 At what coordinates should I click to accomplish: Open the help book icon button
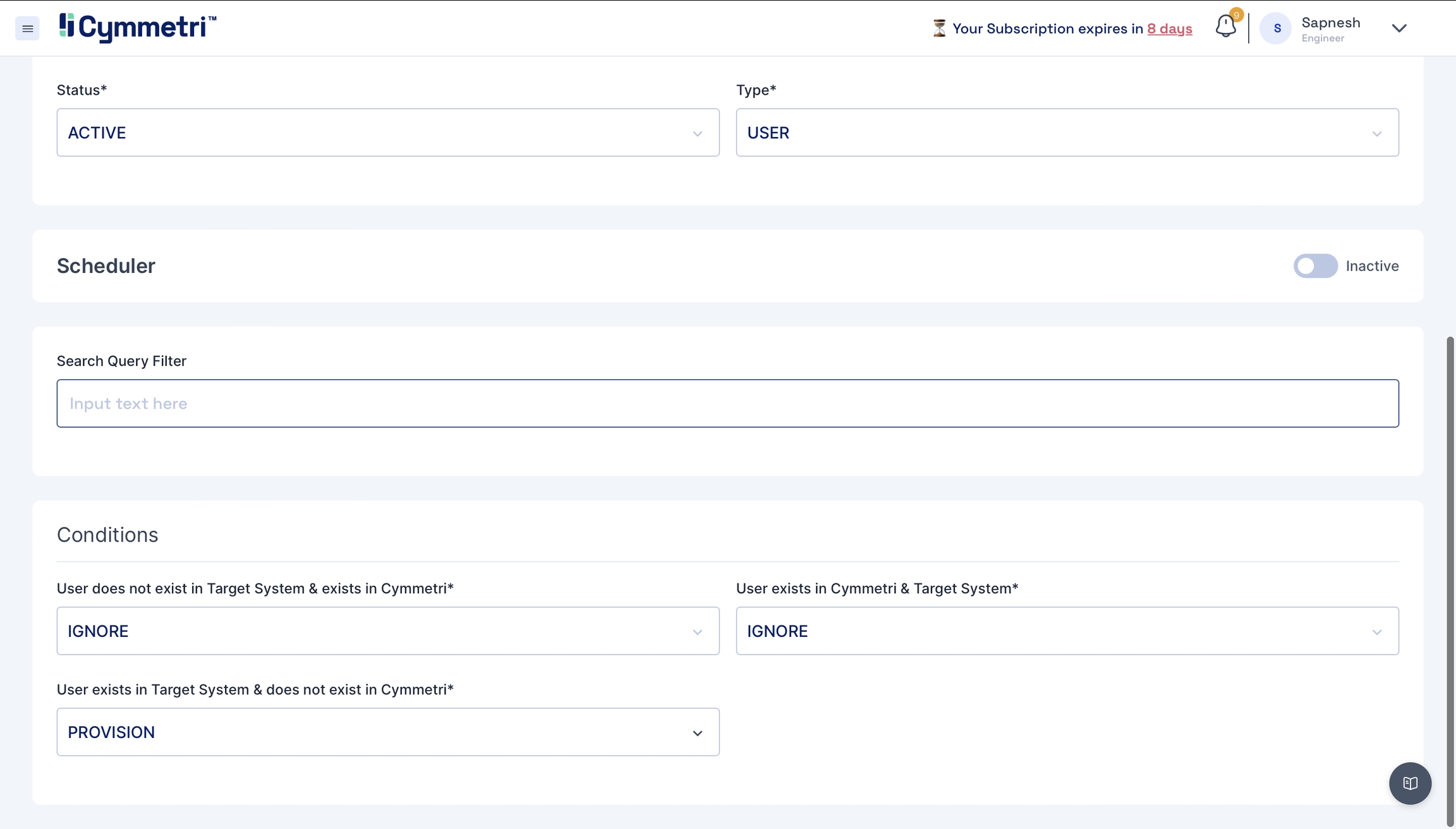coord(1410,783)
